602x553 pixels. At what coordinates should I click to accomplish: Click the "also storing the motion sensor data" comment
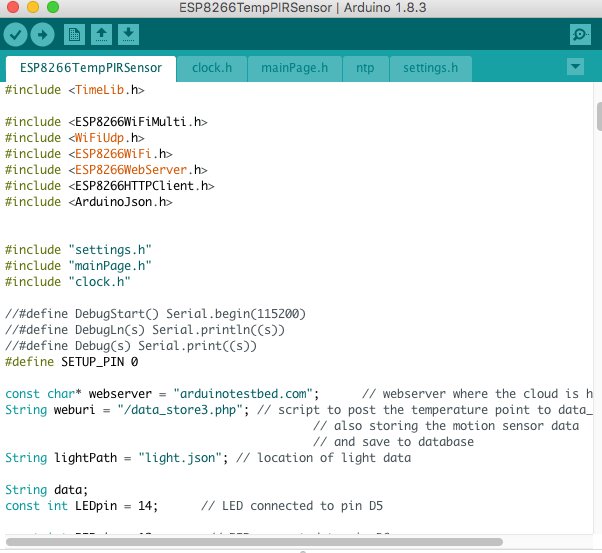[446, 426]
